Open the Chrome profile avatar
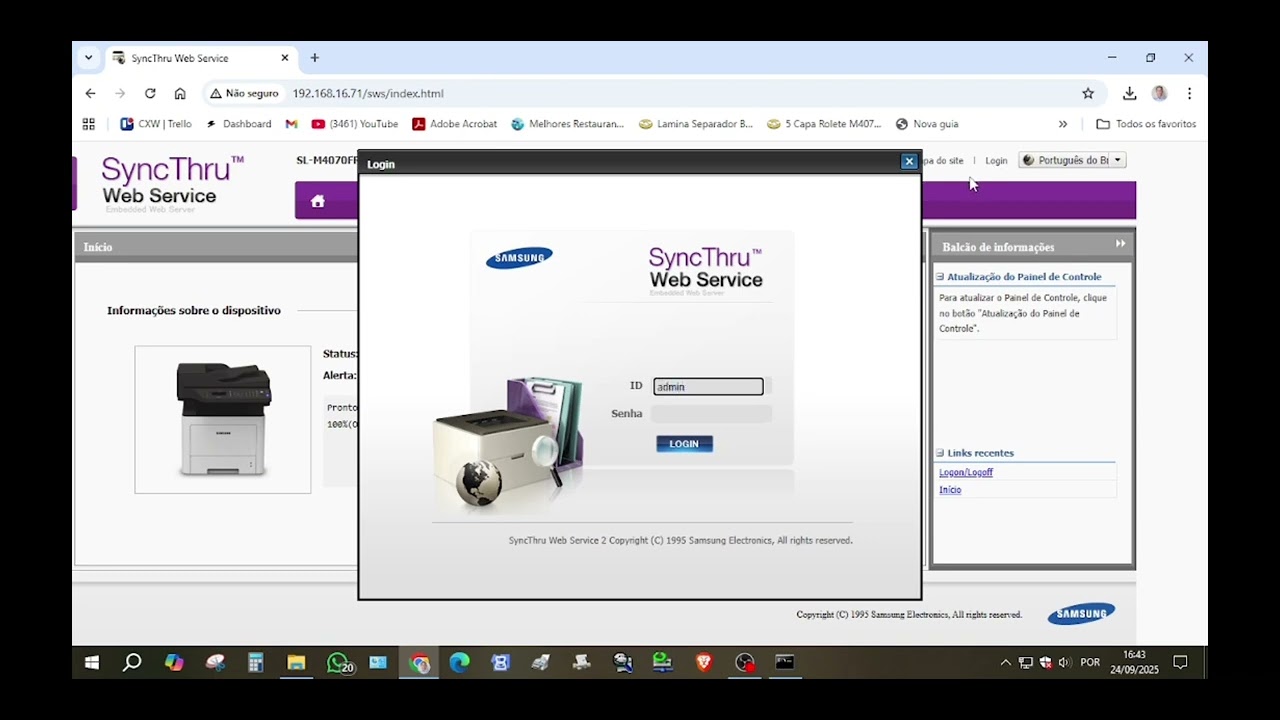 click(x=1159, y=93)
